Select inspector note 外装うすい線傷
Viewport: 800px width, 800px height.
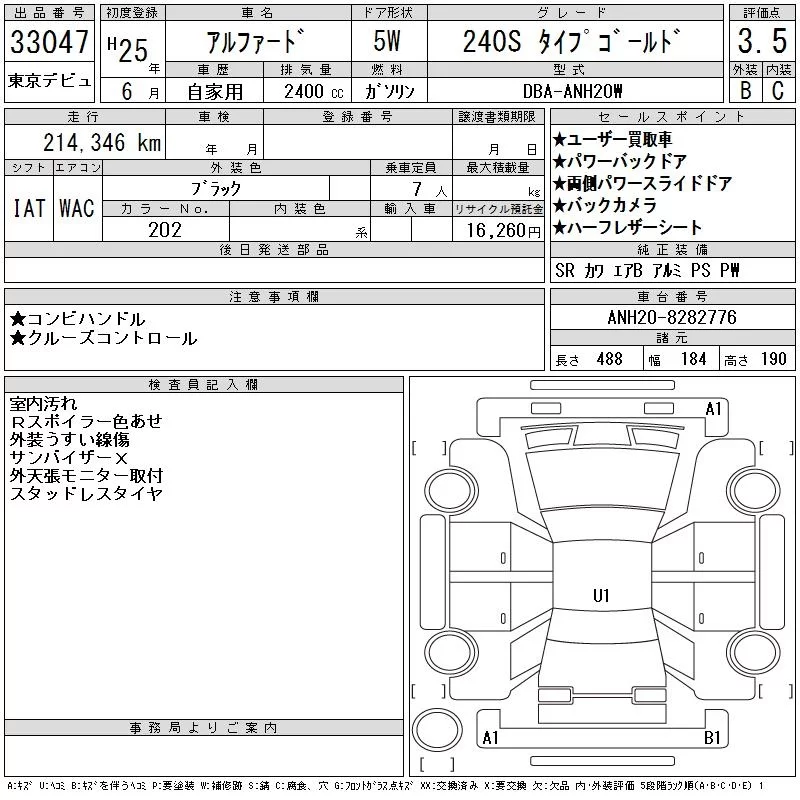69,440
